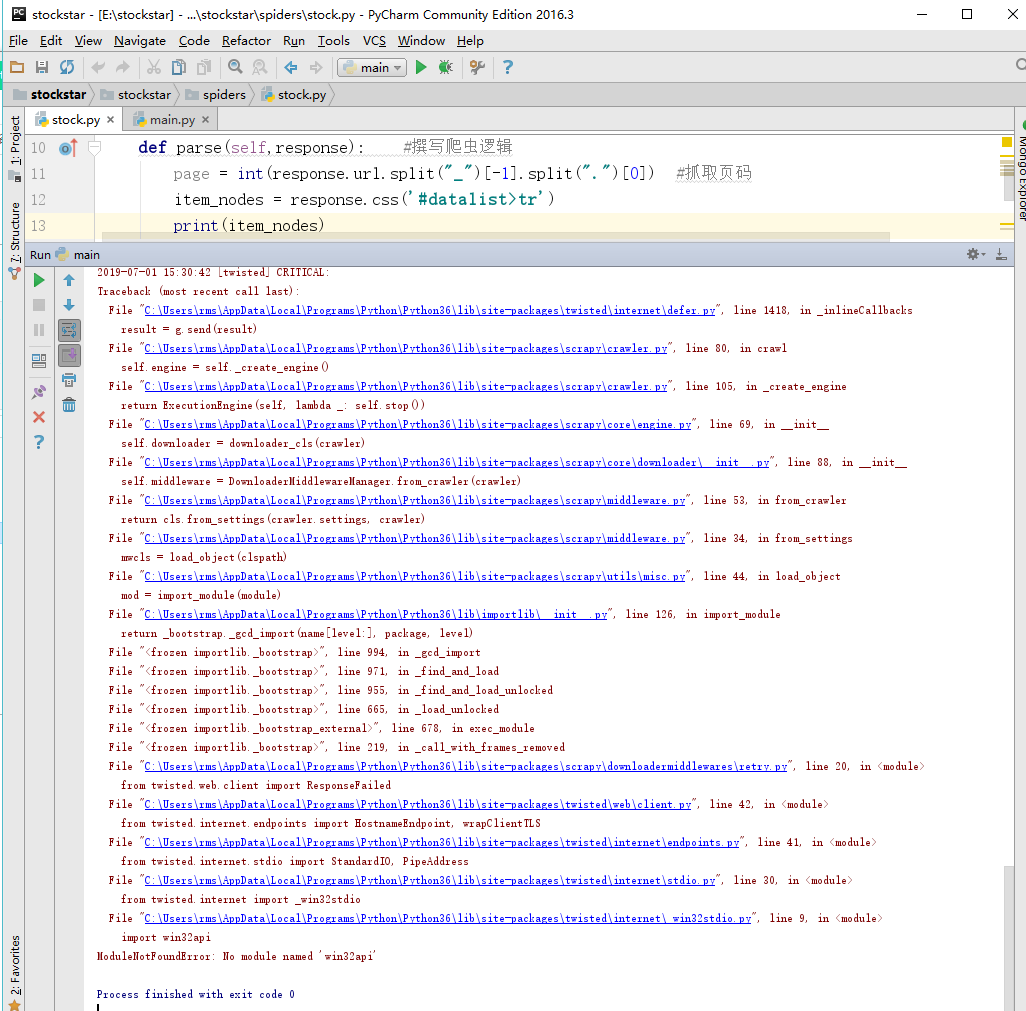Open the win32stdio.py traceback file link
Image resolution: width=1026 pixels, height=1011 pixels.
tap(448, 918)
